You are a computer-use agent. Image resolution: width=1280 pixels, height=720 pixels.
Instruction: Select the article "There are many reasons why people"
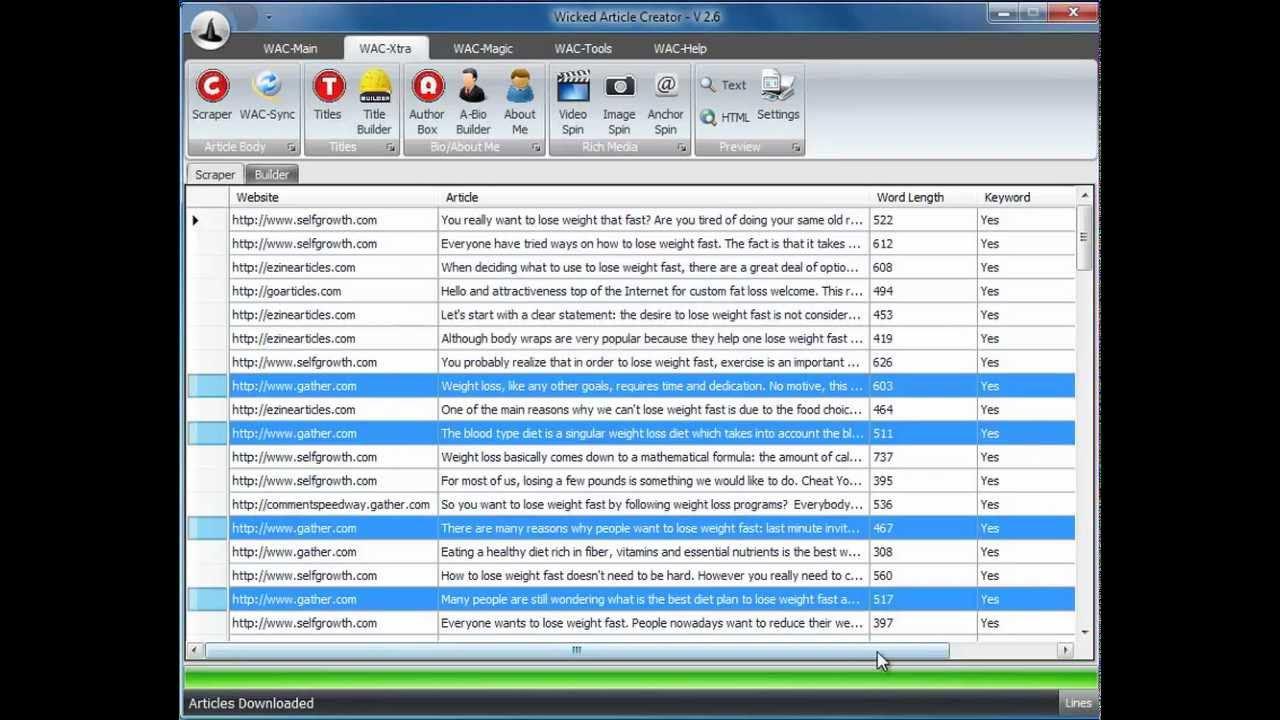pos(654,528)
